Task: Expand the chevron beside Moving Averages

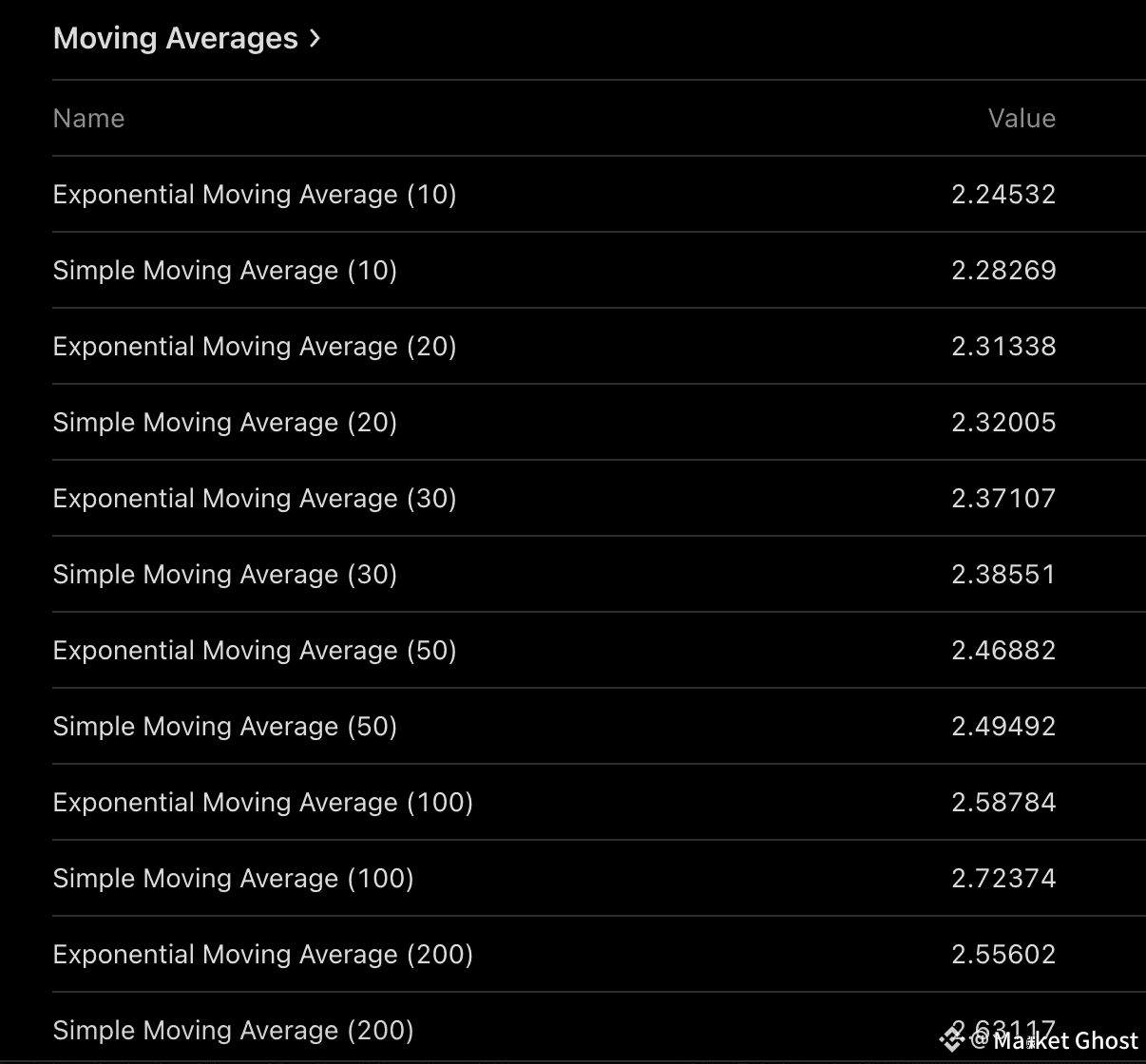Action: pyautogui.click(x=315, y=38)
